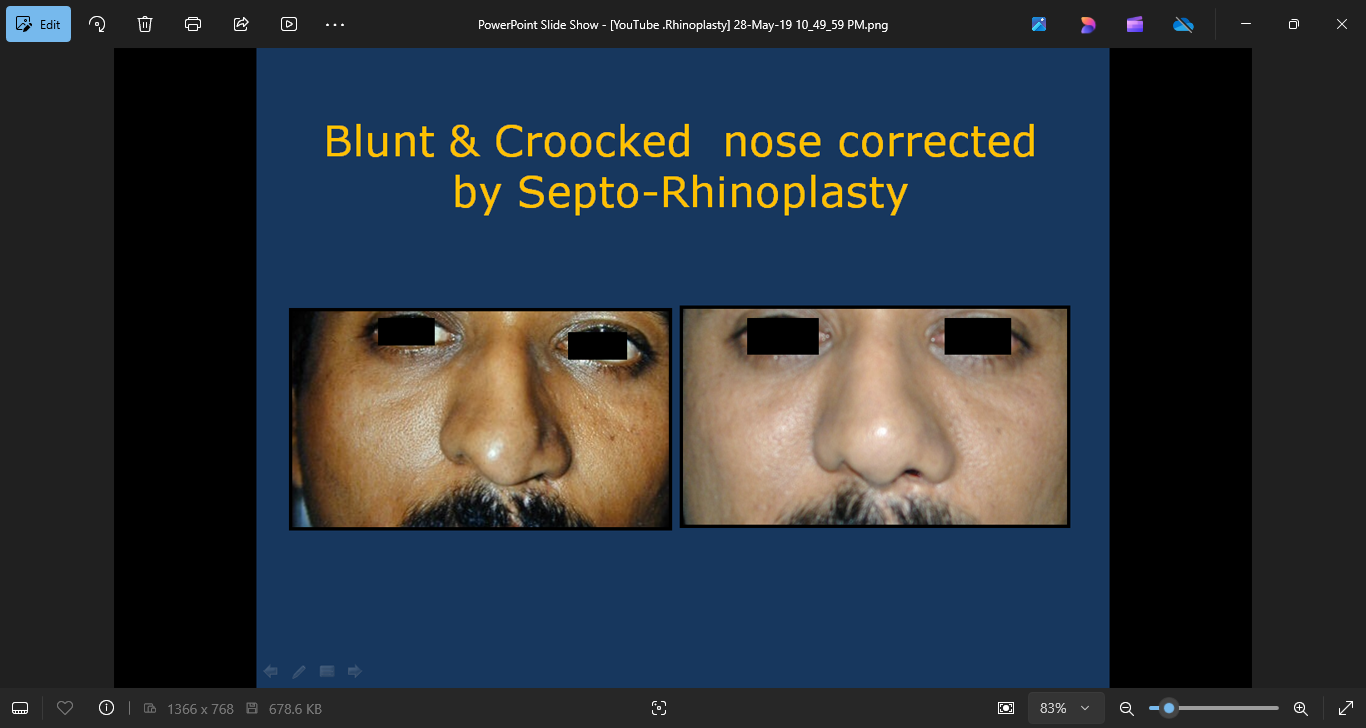Show file info with the info icon
Image resolution: width=1366 pixels, height=728 pixels.
[107, 708]
